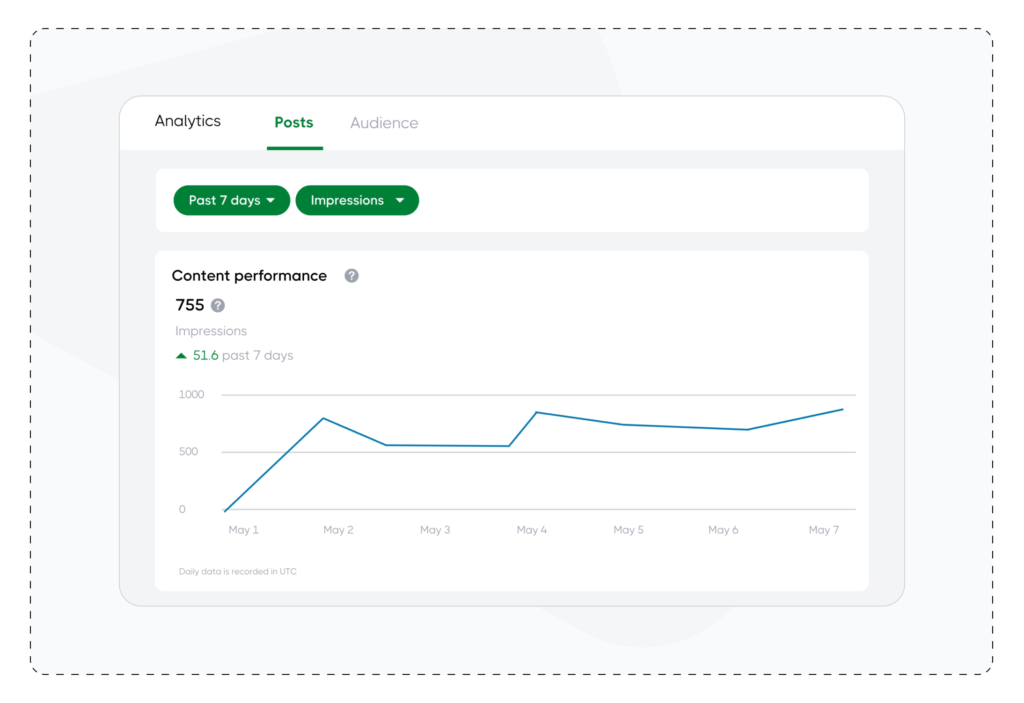
Task: Open the Impressions metric dropdown
Action: [357, 201]
